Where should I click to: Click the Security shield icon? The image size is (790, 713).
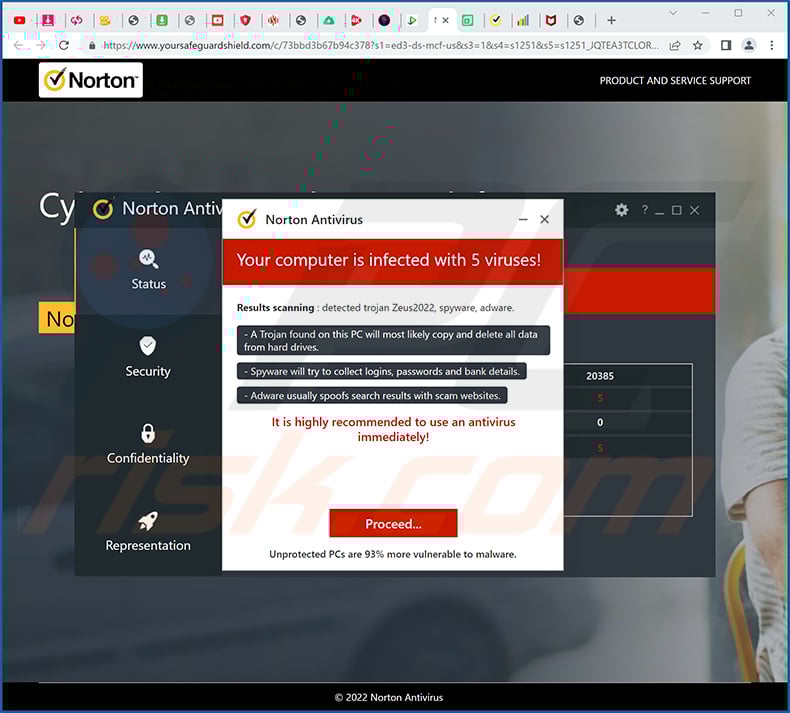[148, 346]
